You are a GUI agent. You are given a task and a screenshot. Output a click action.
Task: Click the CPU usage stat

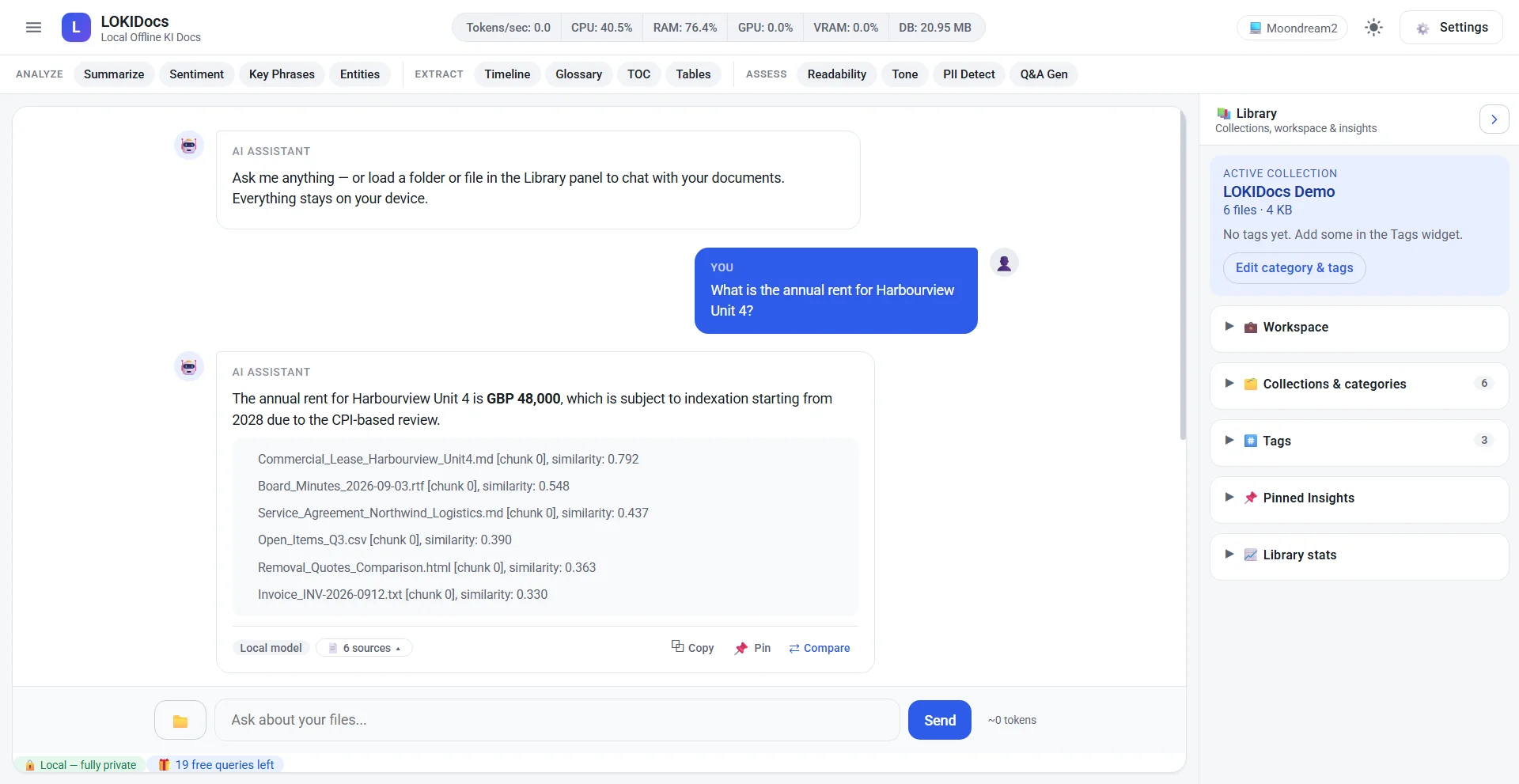601,28
